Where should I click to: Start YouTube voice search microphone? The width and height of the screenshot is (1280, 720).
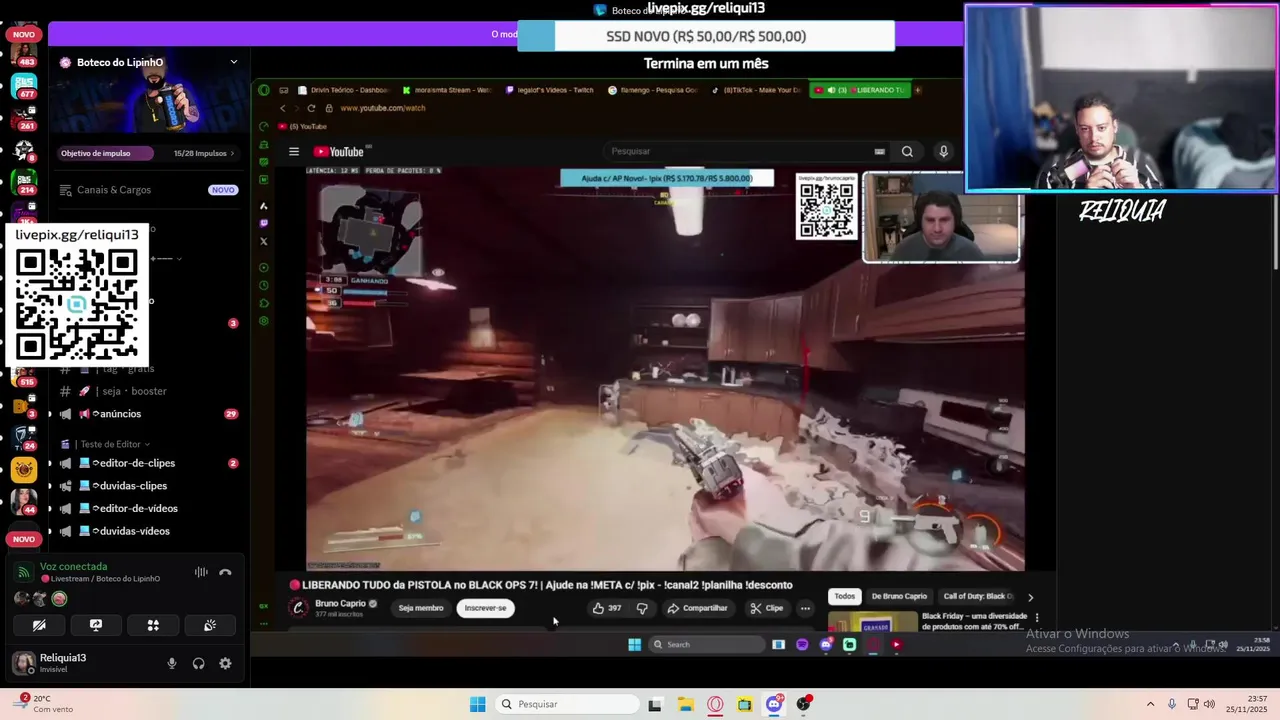(x=943, y=151)
